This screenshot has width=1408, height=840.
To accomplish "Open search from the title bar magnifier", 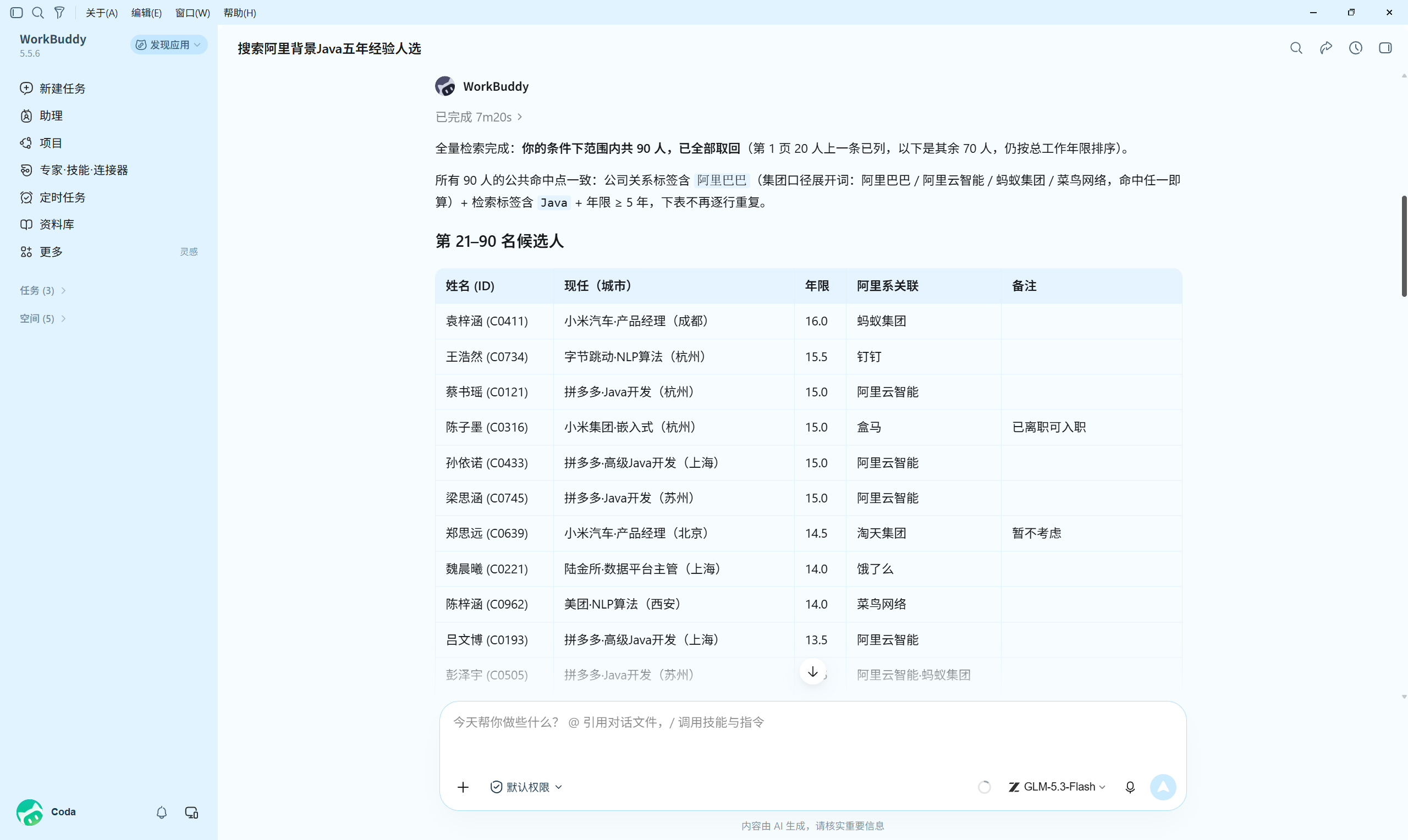I will pos(38,13).
